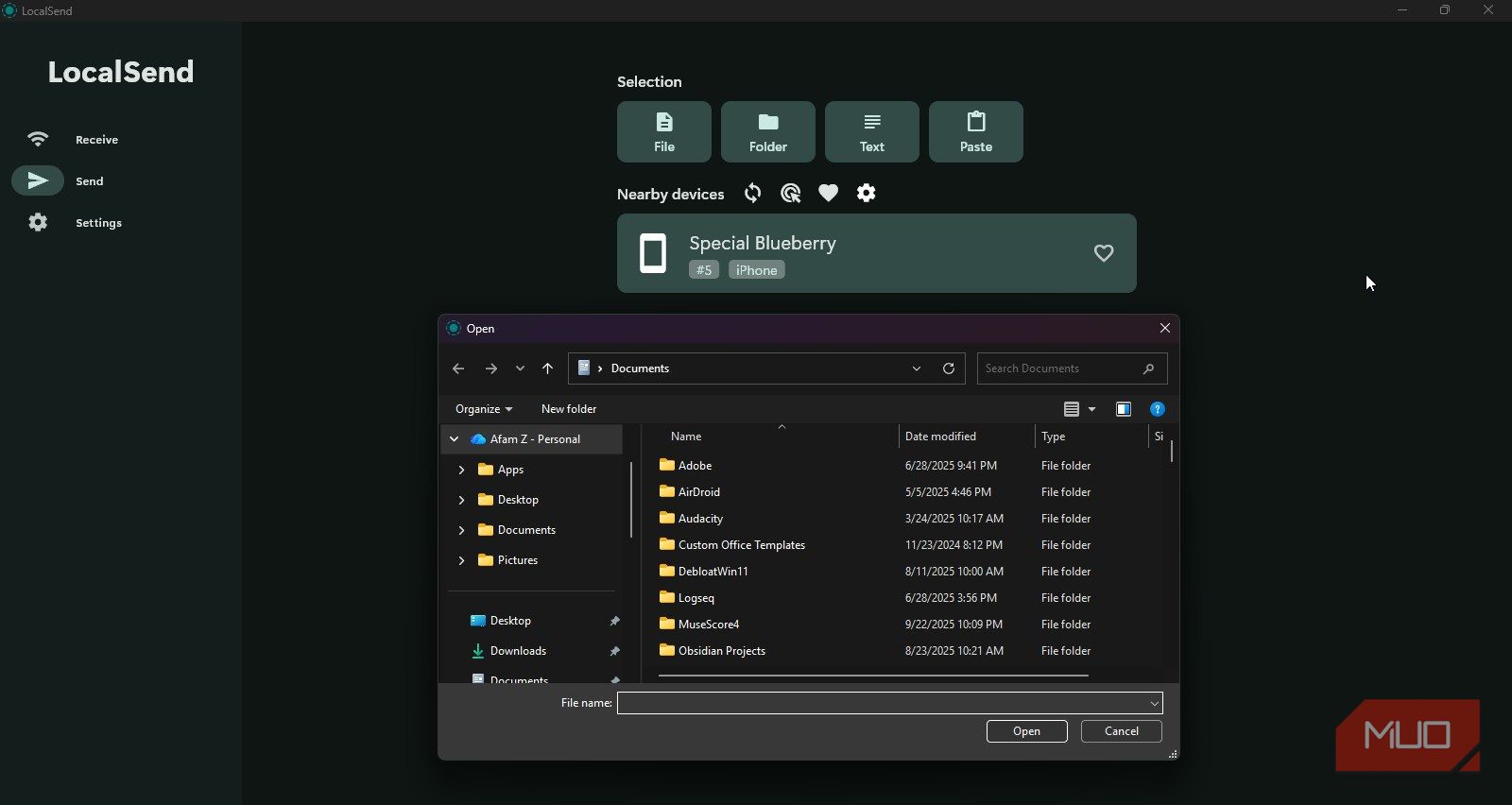This screenshot has width=1512, height=805.
Task: Open the scan for devices radar icon
Action: tap(791, 193)
